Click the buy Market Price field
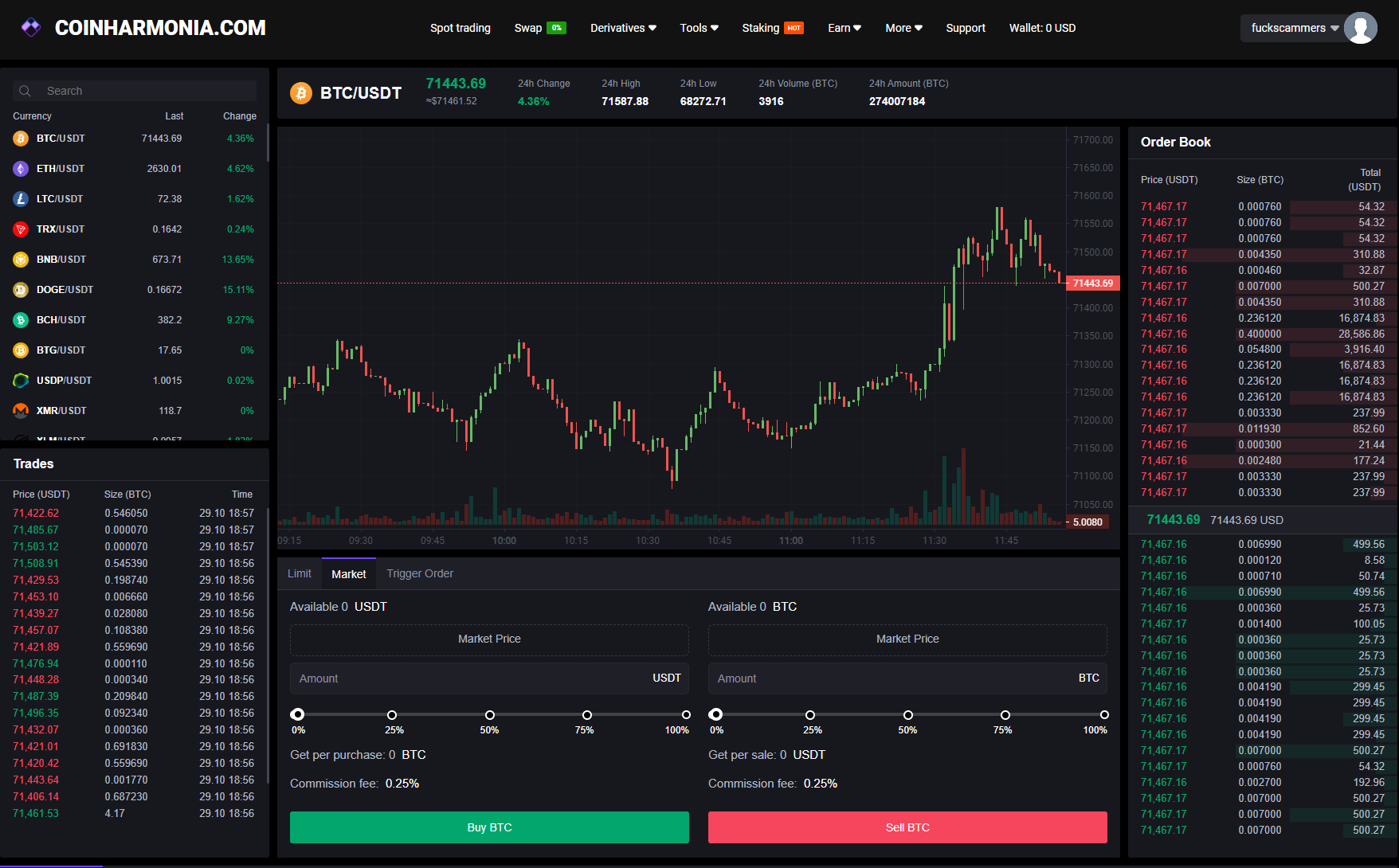The width and height of the screenshot is (1399, 868). (489, 639)
